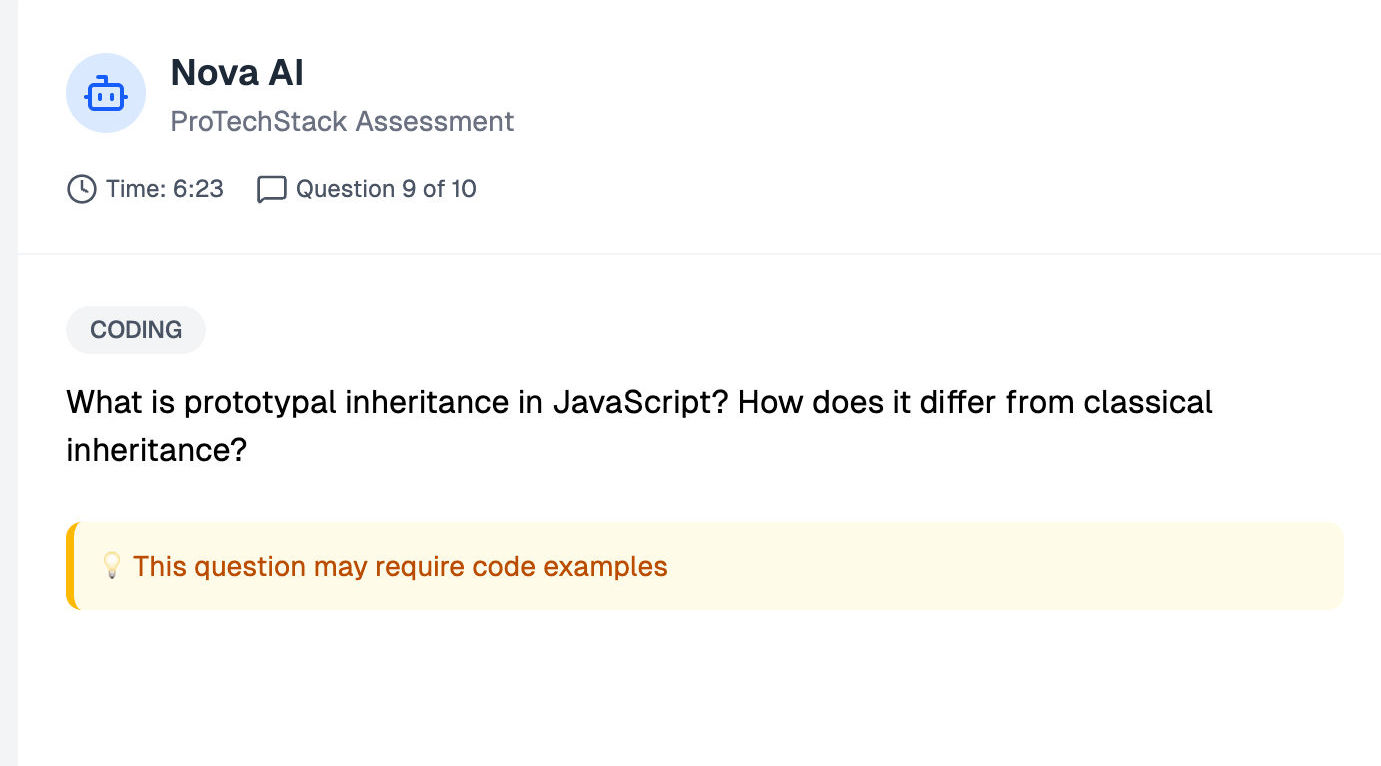
Task: Click the lightbulb hint icon
Action: (x=112, y=566)
